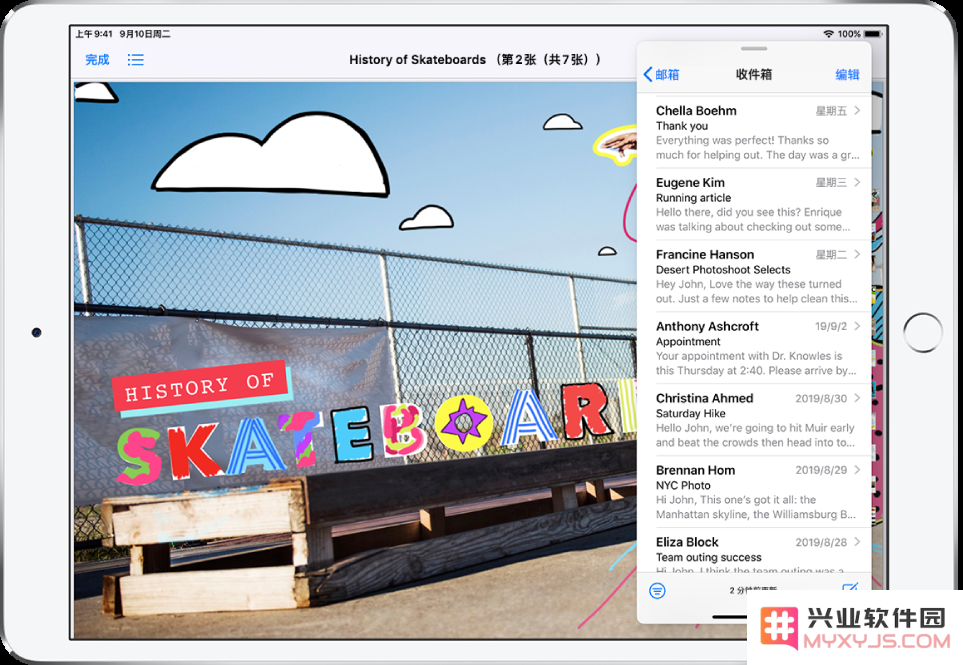This screenshot has width=963, height=665.
Task: Select the large white cloud drawing on the slide
Action: (x=271, y=155)
